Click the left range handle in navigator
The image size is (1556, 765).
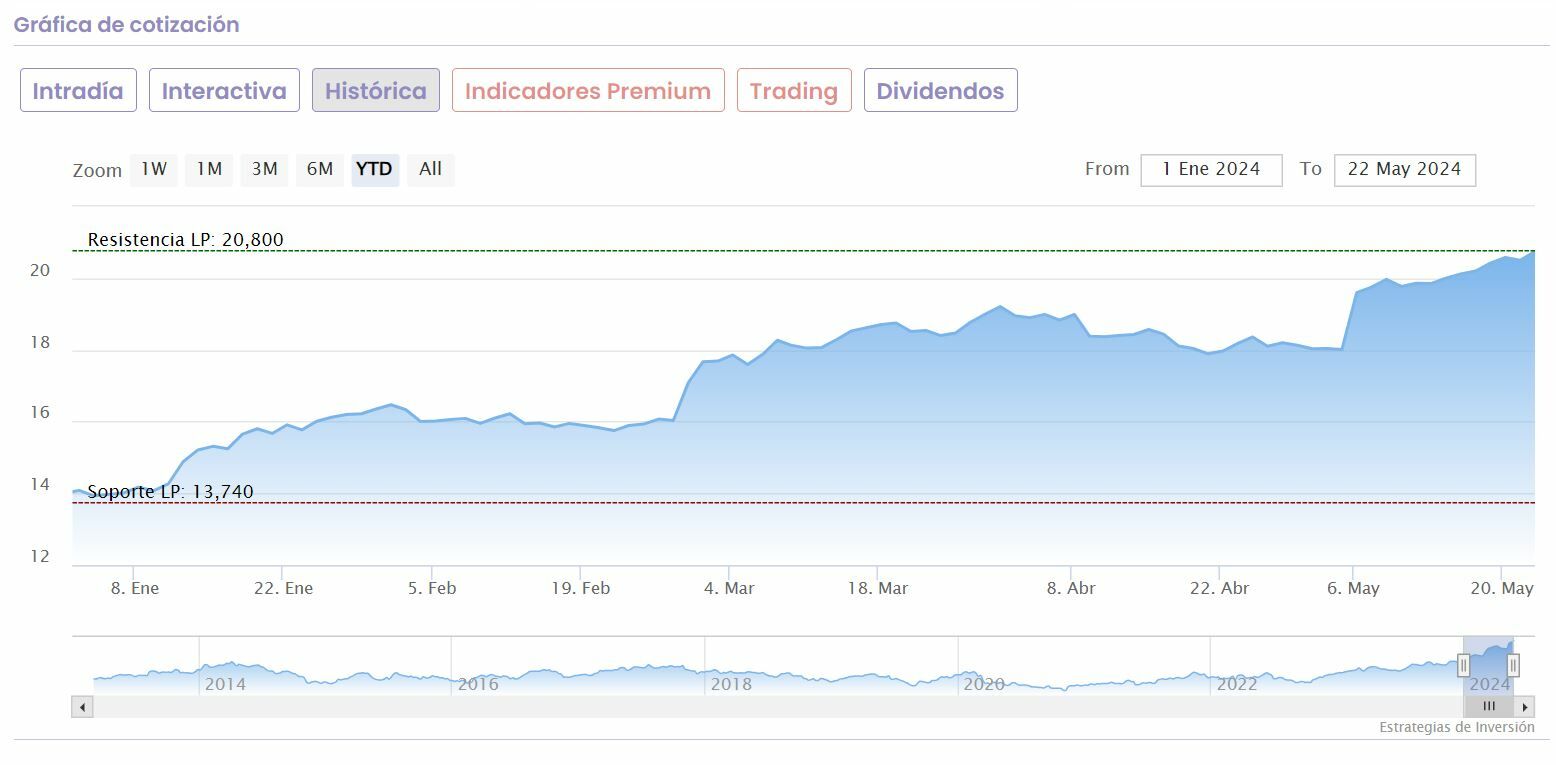(x=1463, y=665)
